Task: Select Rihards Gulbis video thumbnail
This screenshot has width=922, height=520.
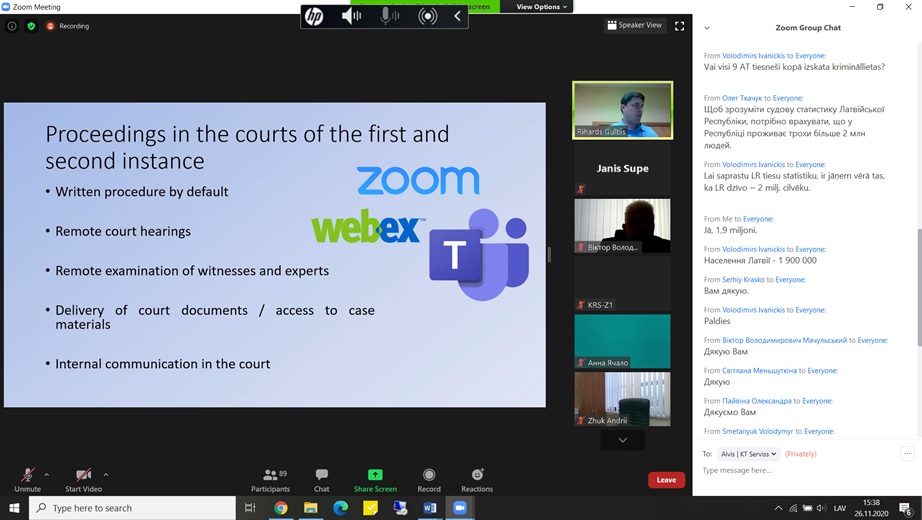Action: [x=623, y=110]
